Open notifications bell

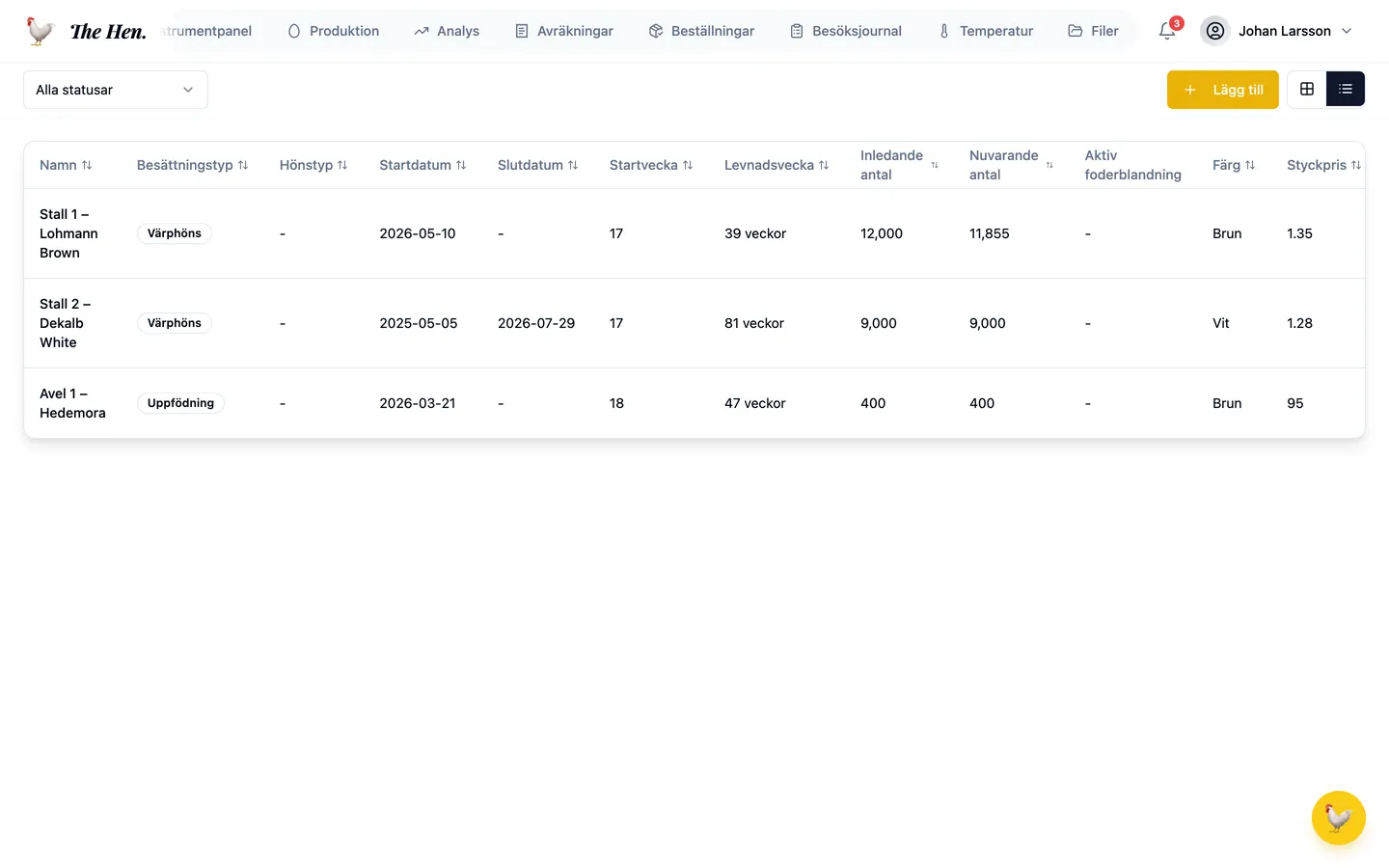point(1167,31)
